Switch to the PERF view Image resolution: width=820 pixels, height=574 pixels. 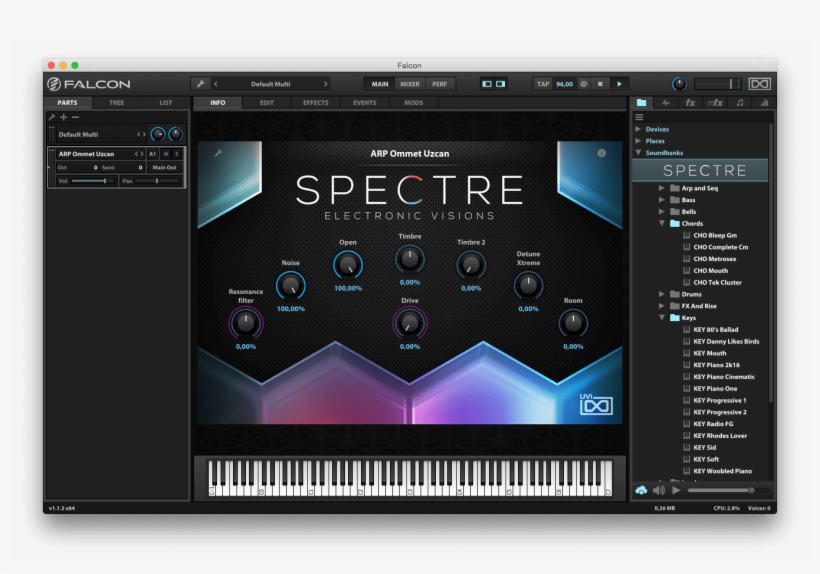(440, 84)
